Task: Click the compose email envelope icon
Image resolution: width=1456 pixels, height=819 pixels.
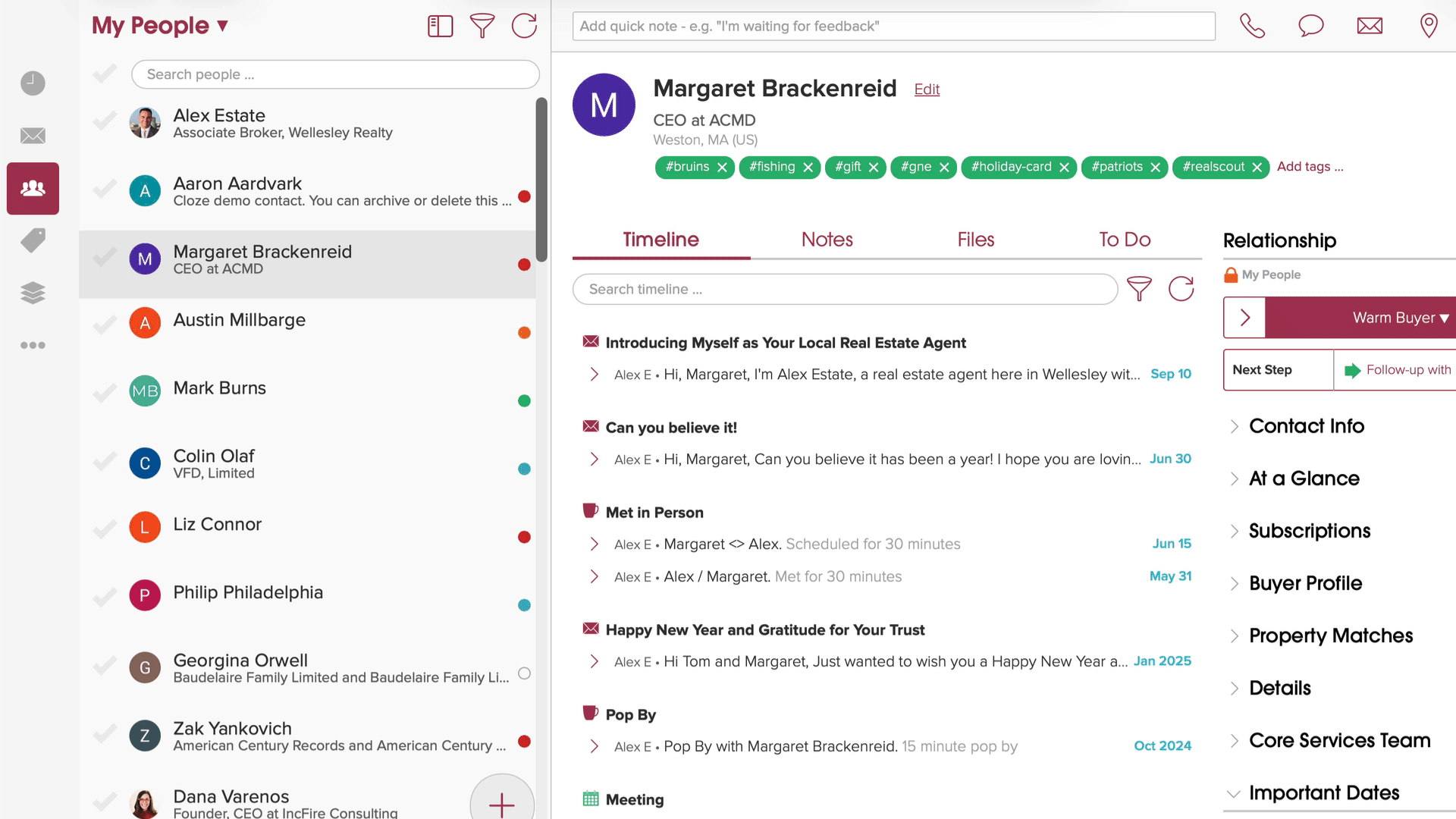Action: point(1370,26)
